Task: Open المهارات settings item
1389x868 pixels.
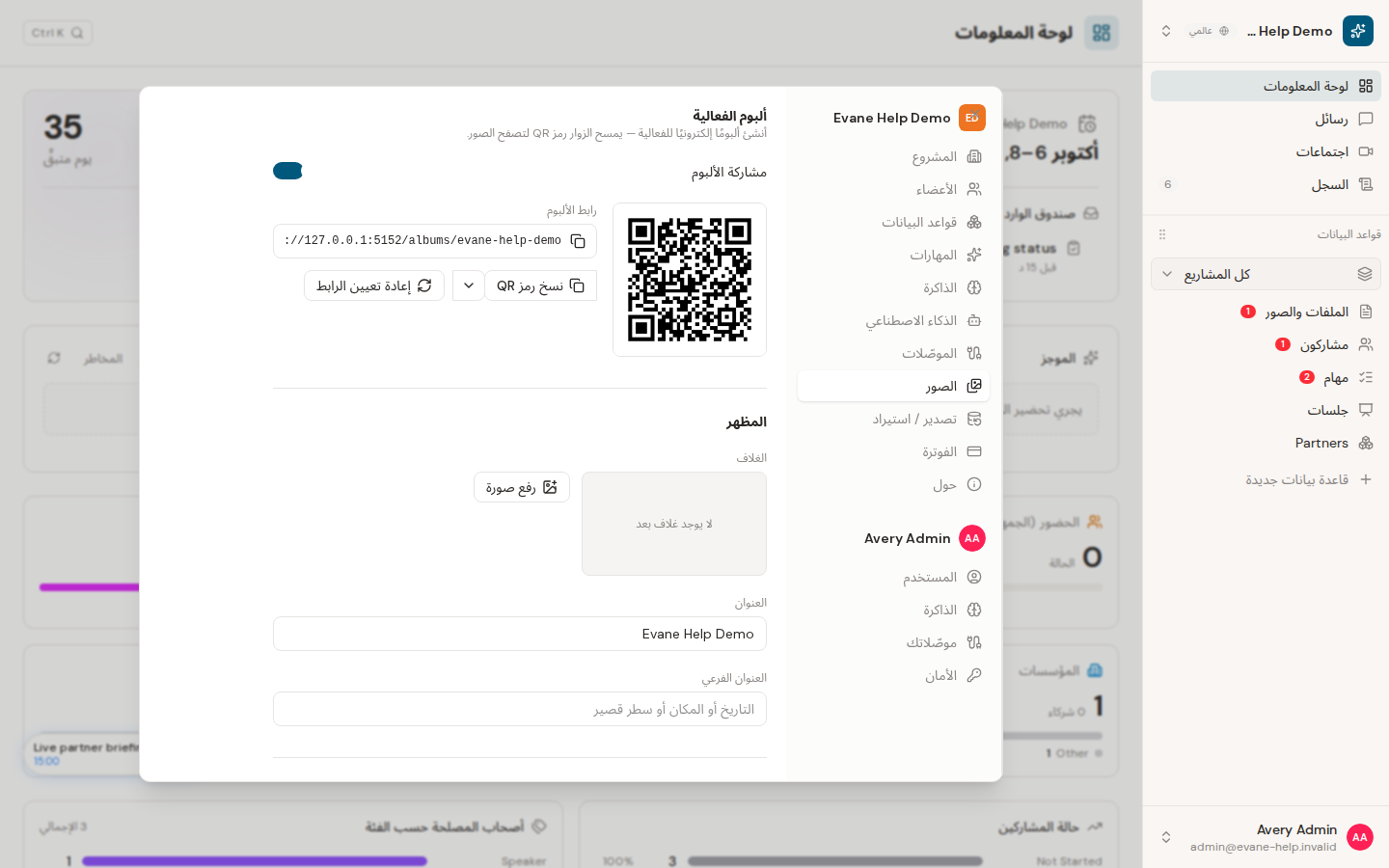Action: tap(893, 255)
